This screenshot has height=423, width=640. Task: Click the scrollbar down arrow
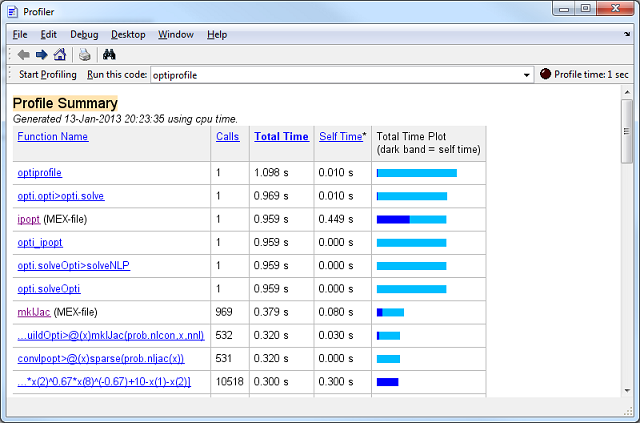pyautogui.click(x=627, y=391)
